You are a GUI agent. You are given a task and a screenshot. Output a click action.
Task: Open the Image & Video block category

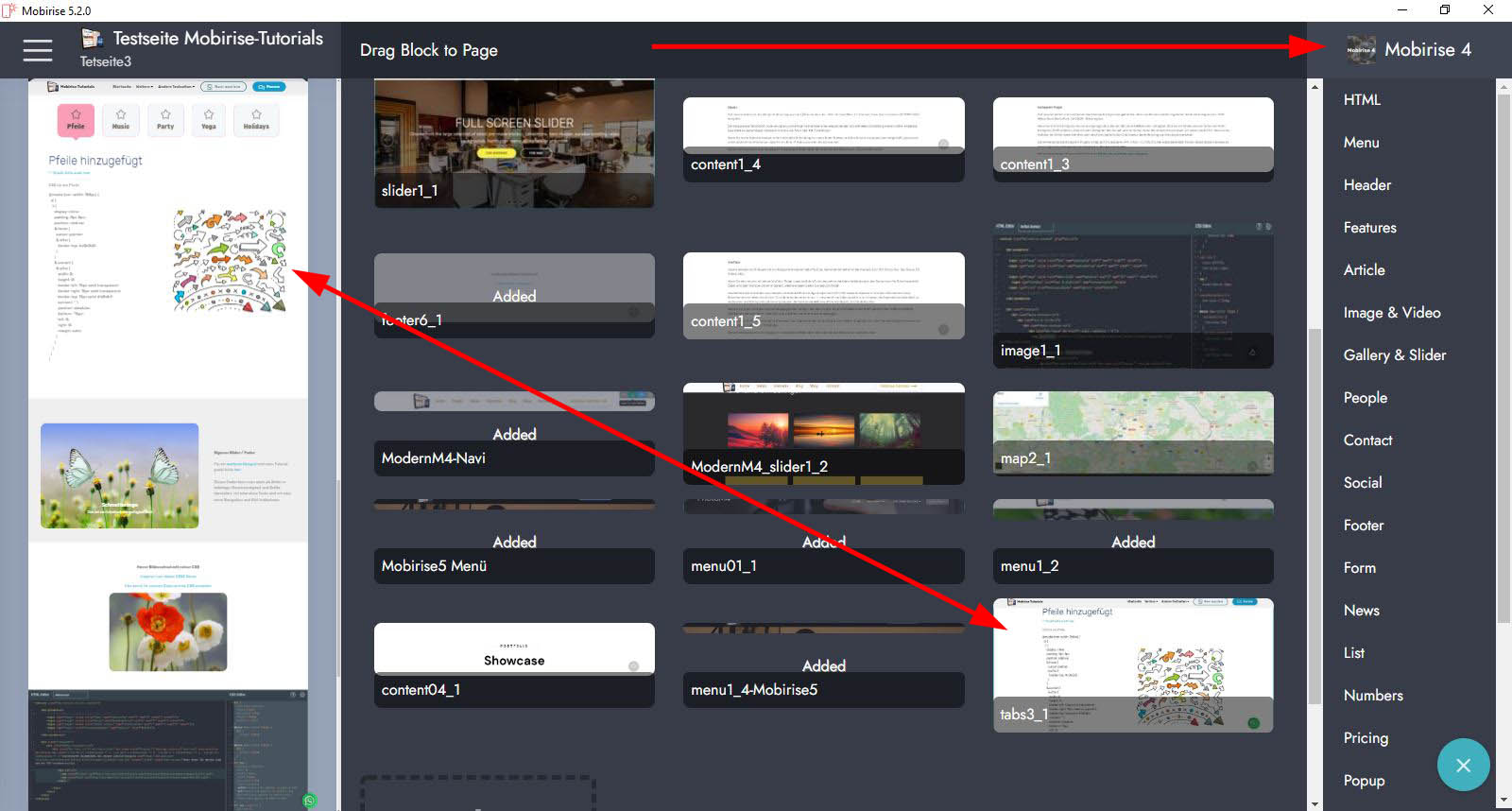coord(1392,312)
